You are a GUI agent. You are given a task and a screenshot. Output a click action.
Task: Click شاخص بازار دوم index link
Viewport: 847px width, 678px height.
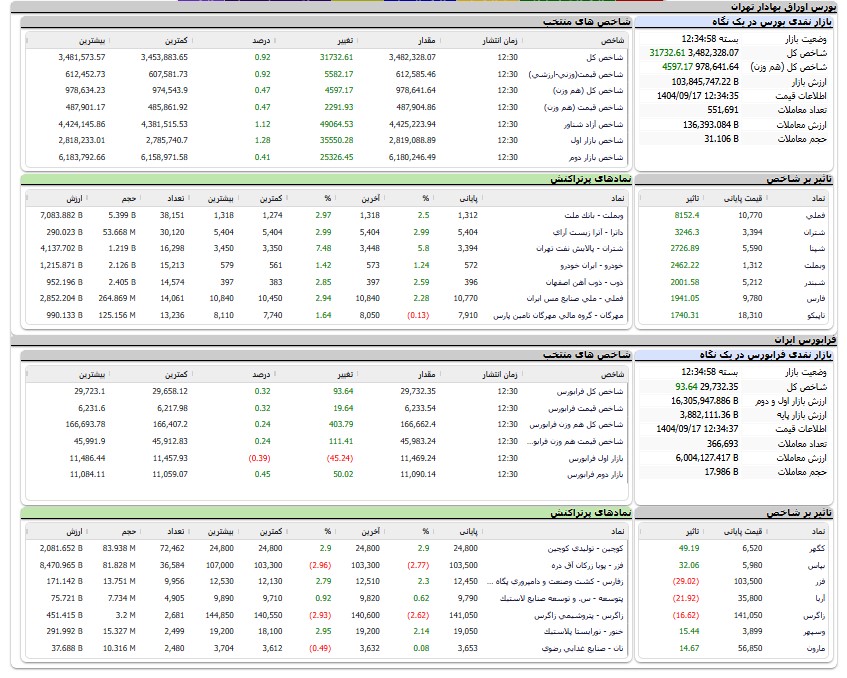[601, 157]
